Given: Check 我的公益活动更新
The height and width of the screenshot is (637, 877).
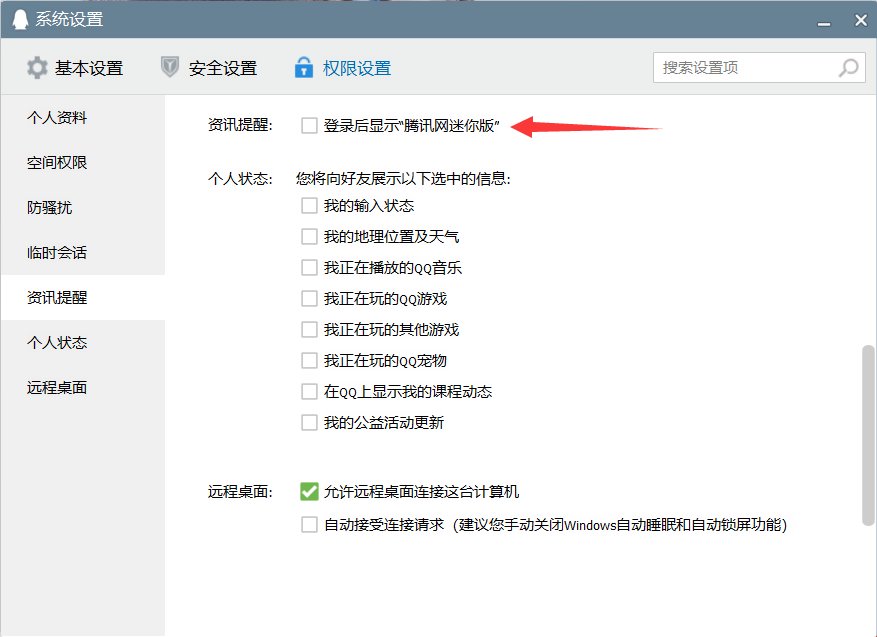Looking at the screenshot, I should (310, 422).
